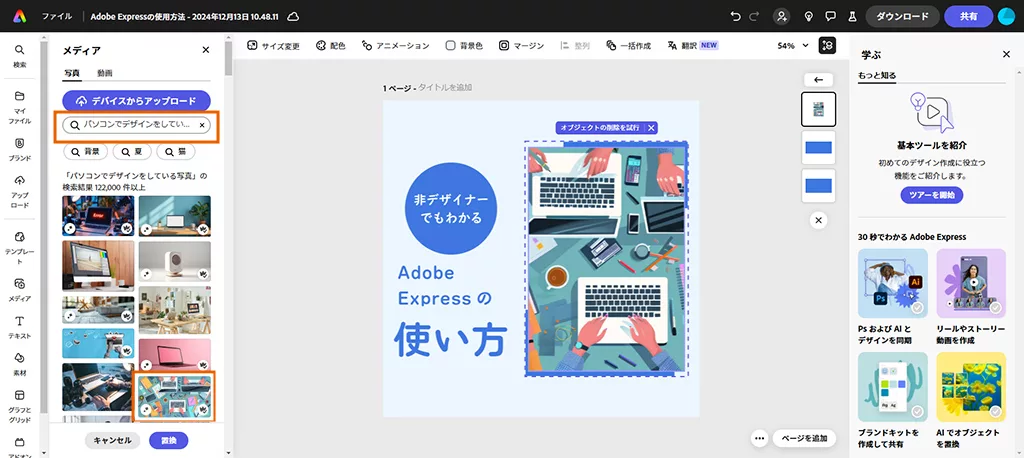
Task: Switch to the 写真 tab
Action: point(72,73)
